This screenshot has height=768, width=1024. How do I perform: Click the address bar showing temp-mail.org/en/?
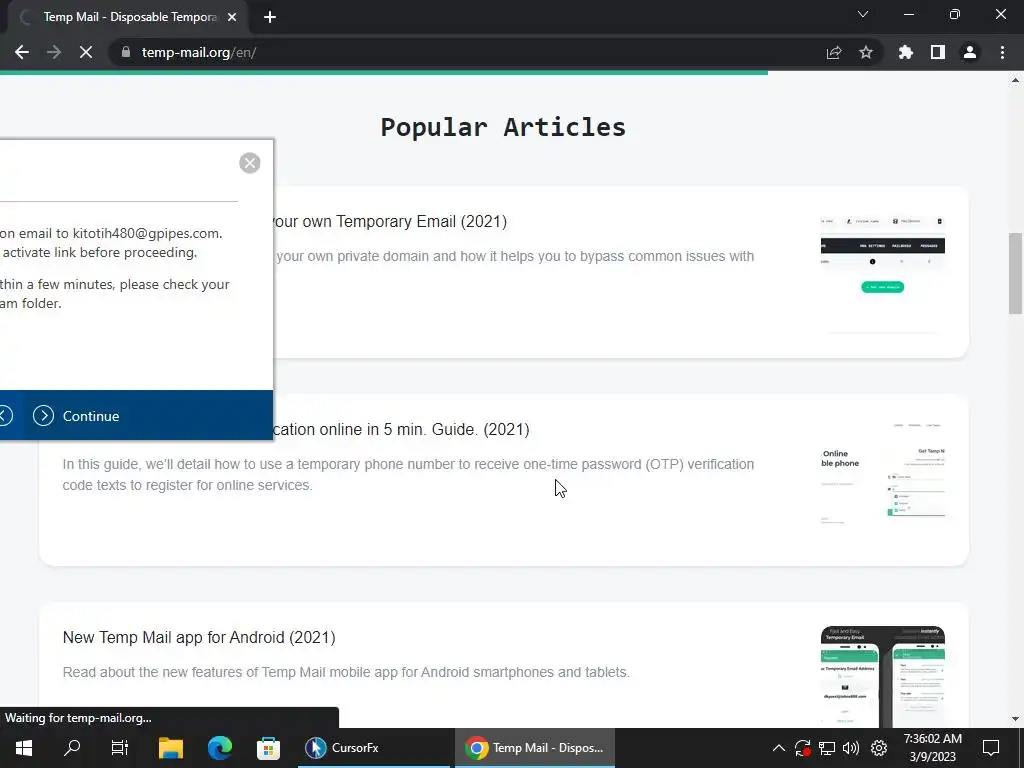coord(457,52)
